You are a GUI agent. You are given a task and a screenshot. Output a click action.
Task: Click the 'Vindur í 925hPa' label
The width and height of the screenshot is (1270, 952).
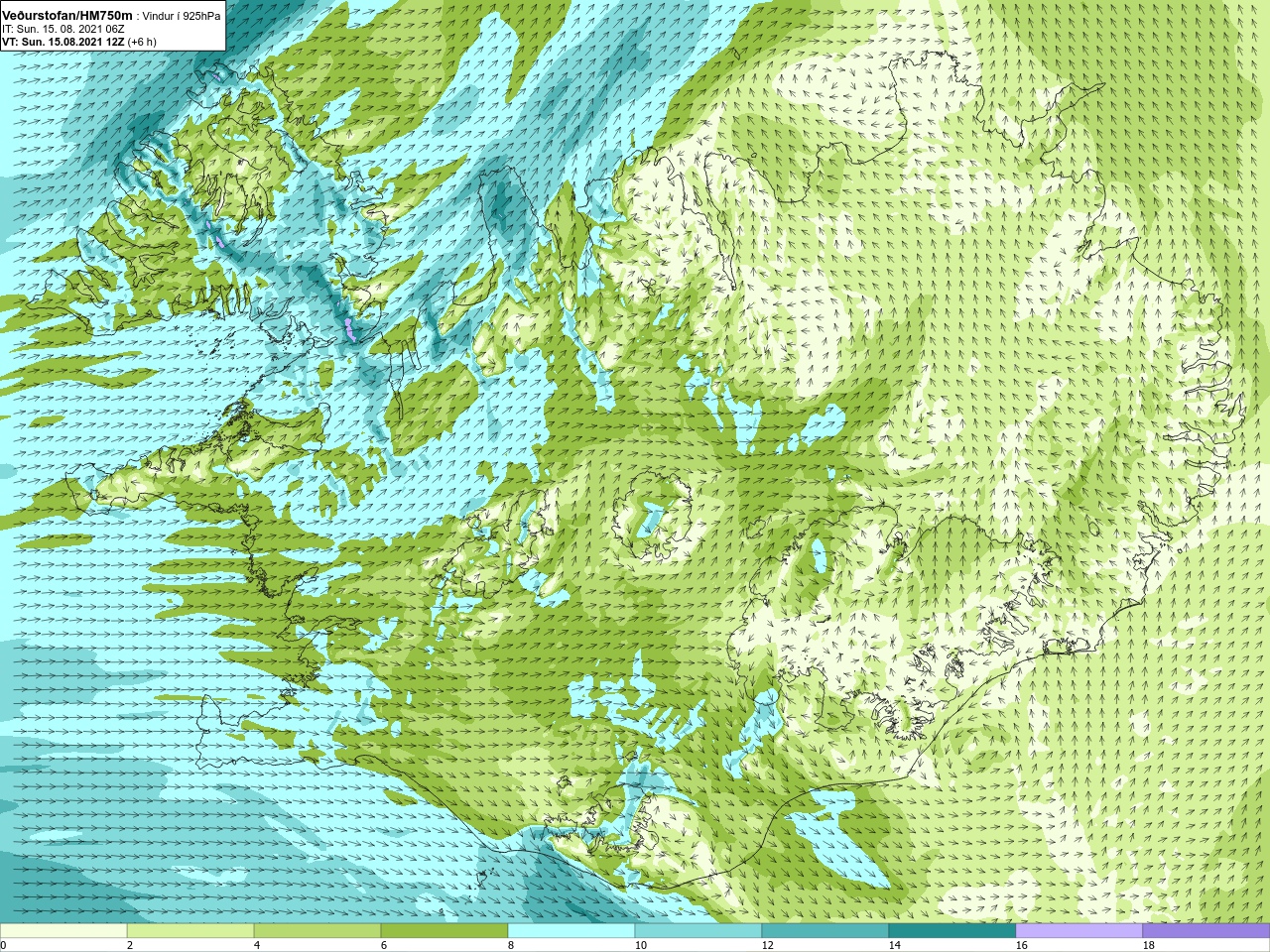[x=182, y=17]
